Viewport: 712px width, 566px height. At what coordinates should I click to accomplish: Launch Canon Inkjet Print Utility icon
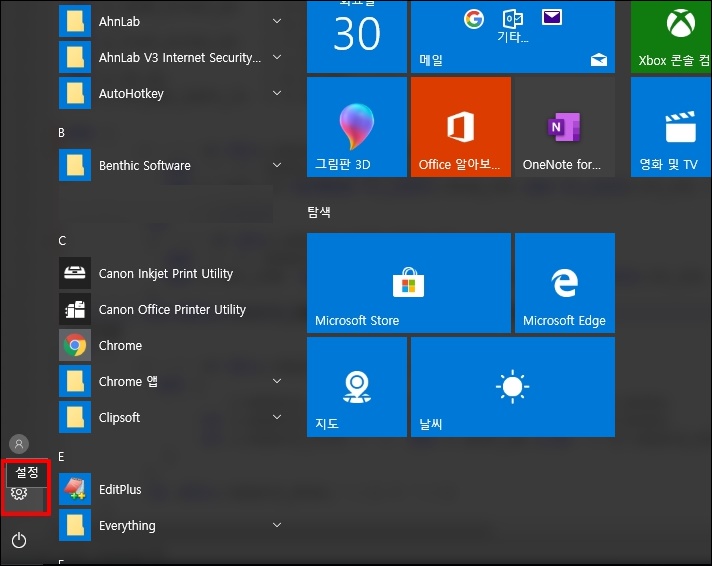pos(75,273)
